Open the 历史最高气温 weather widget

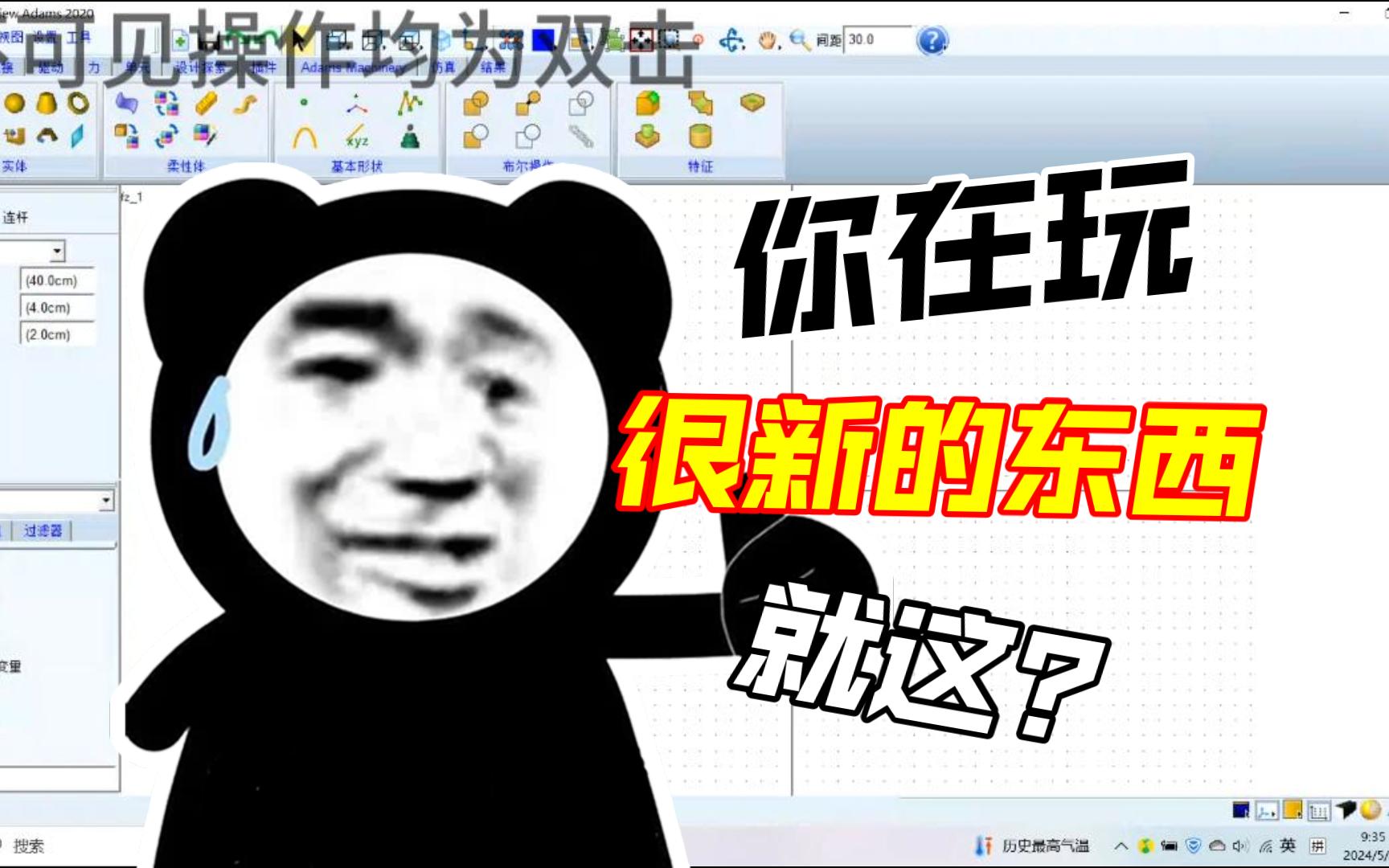click(x=1031, y=845)
